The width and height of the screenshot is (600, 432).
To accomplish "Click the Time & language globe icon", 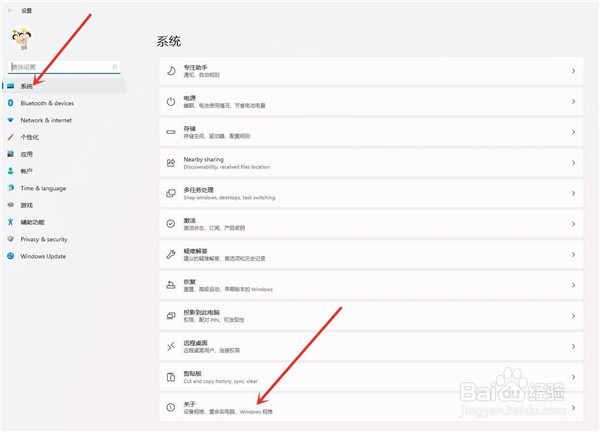I will (11, 187).
